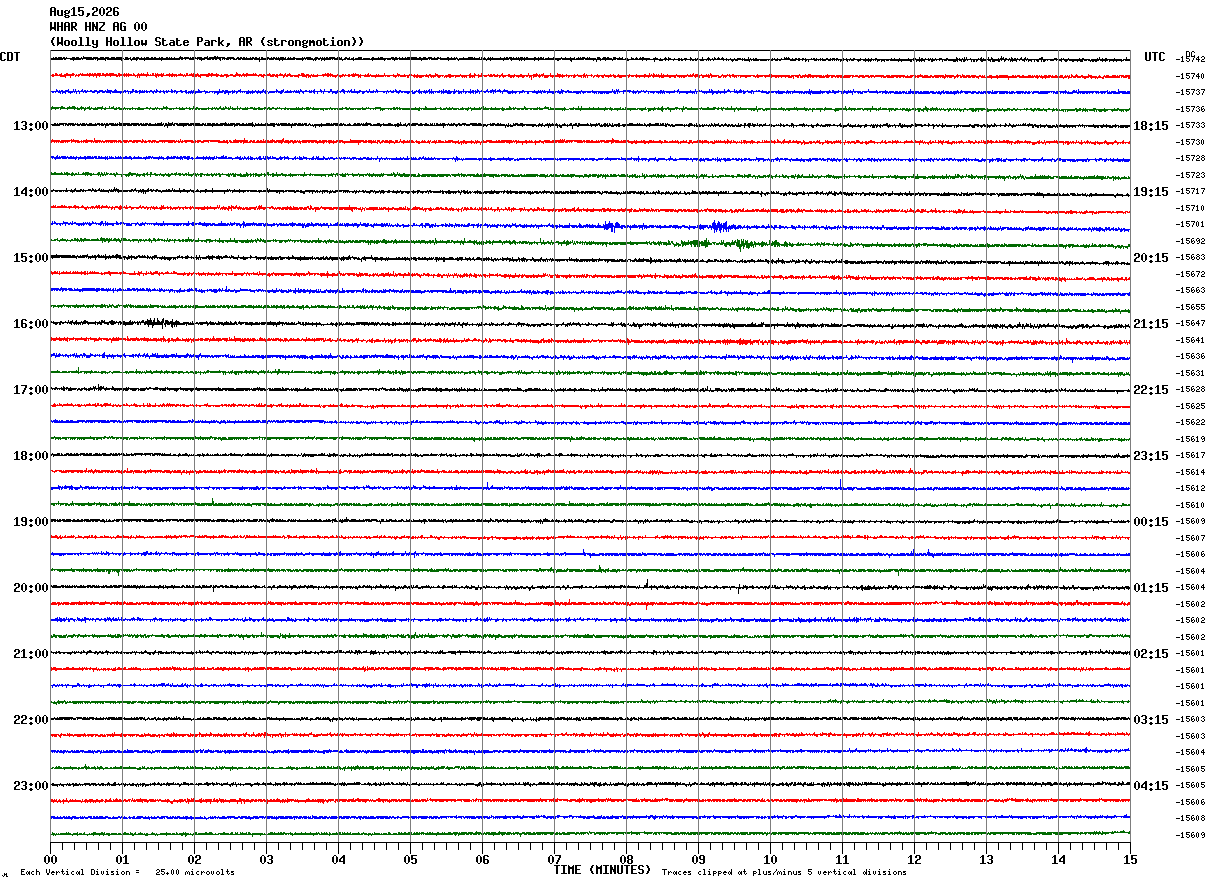Click the 00:15 UTC time label

[1150, 522]
